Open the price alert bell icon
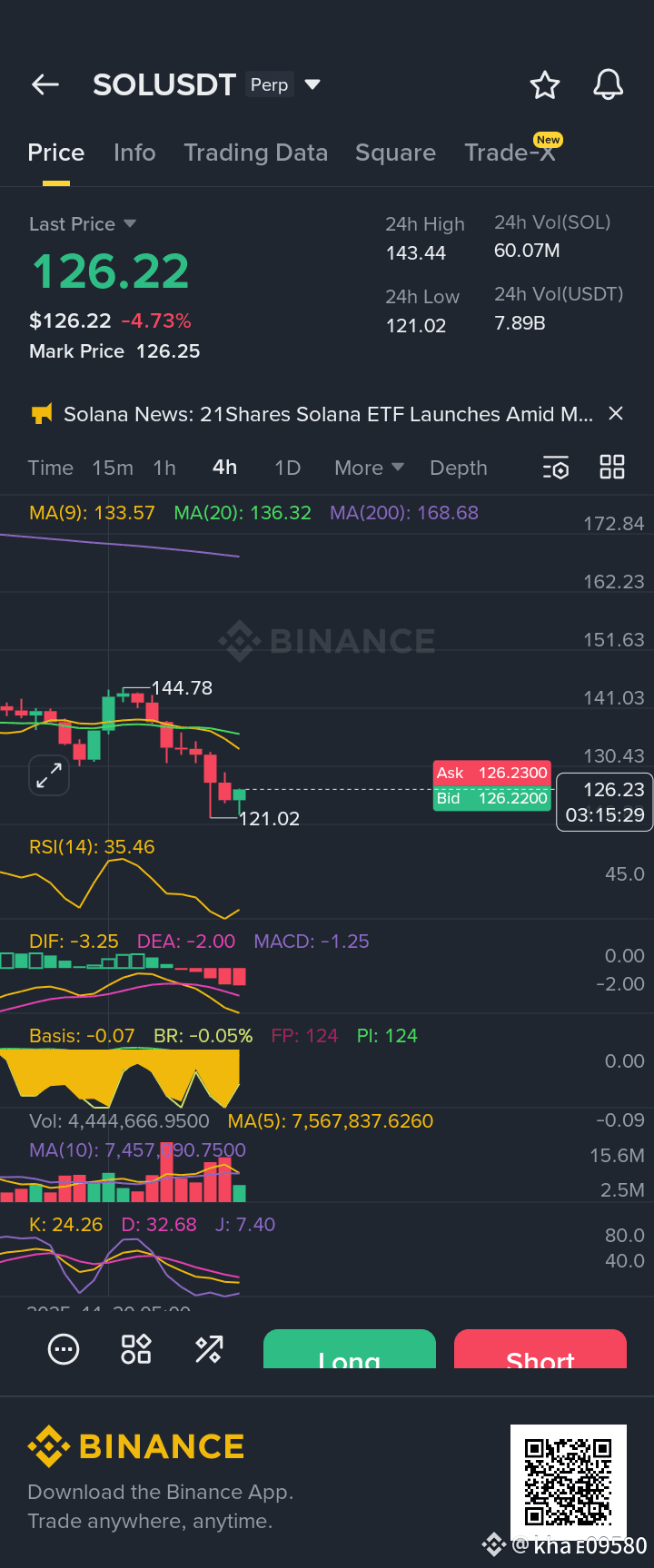 pyautogui.click(x=609, y=84)
